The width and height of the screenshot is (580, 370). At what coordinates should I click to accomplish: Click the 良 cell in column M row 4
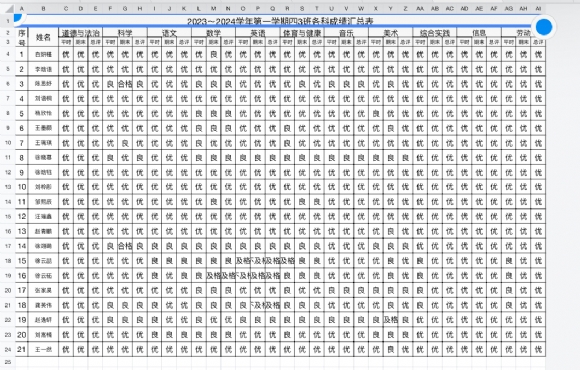tap(213, 54)
